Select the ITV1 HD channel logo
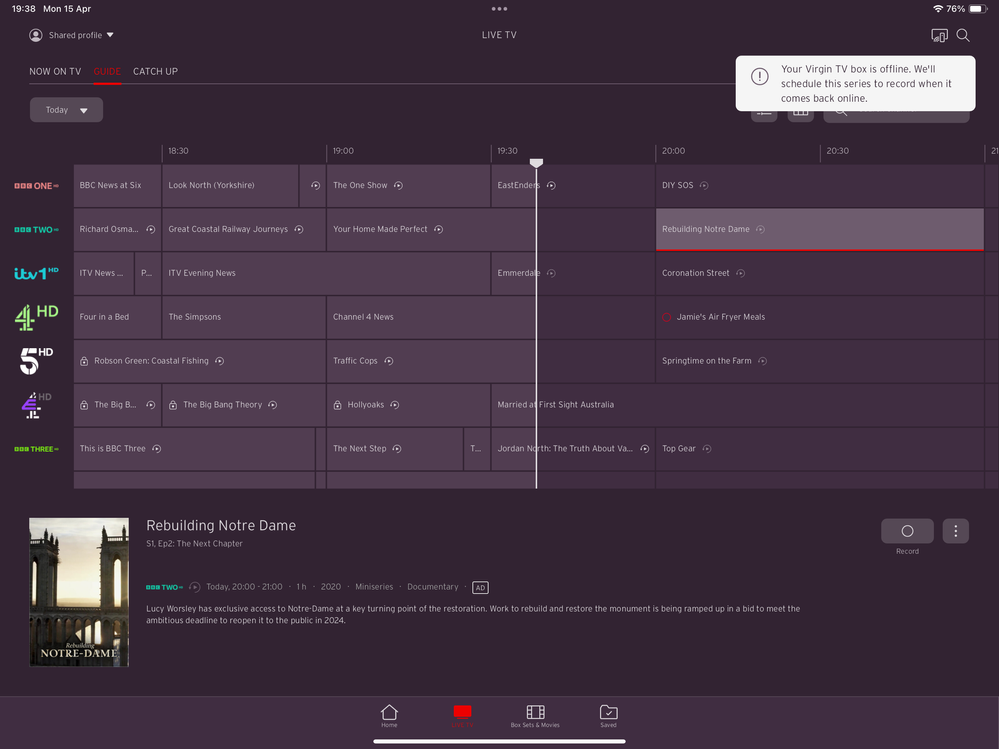 point(36,273)
